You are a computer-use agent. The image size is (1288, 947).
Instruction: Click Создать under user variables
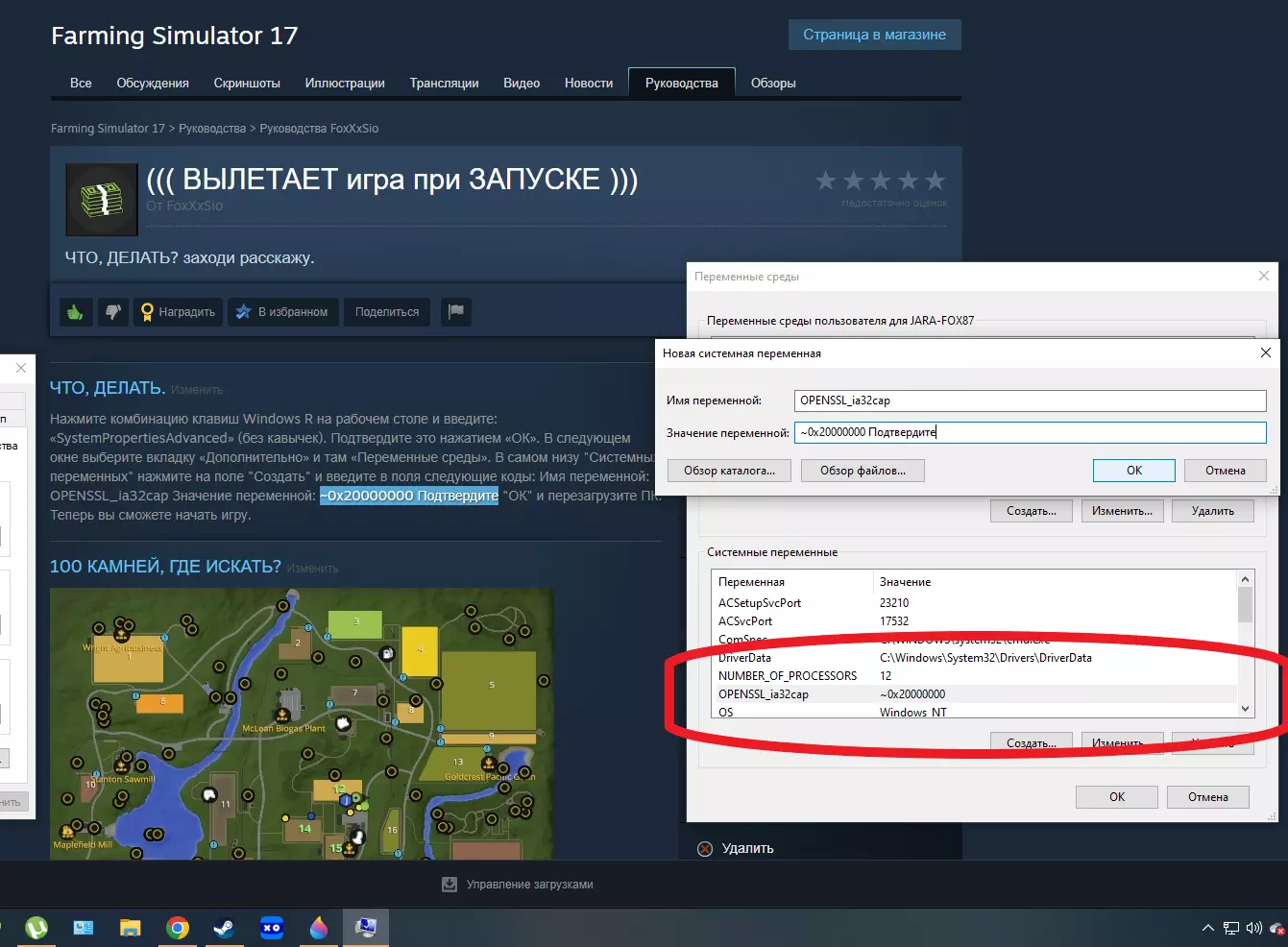tap(1032, 511)
